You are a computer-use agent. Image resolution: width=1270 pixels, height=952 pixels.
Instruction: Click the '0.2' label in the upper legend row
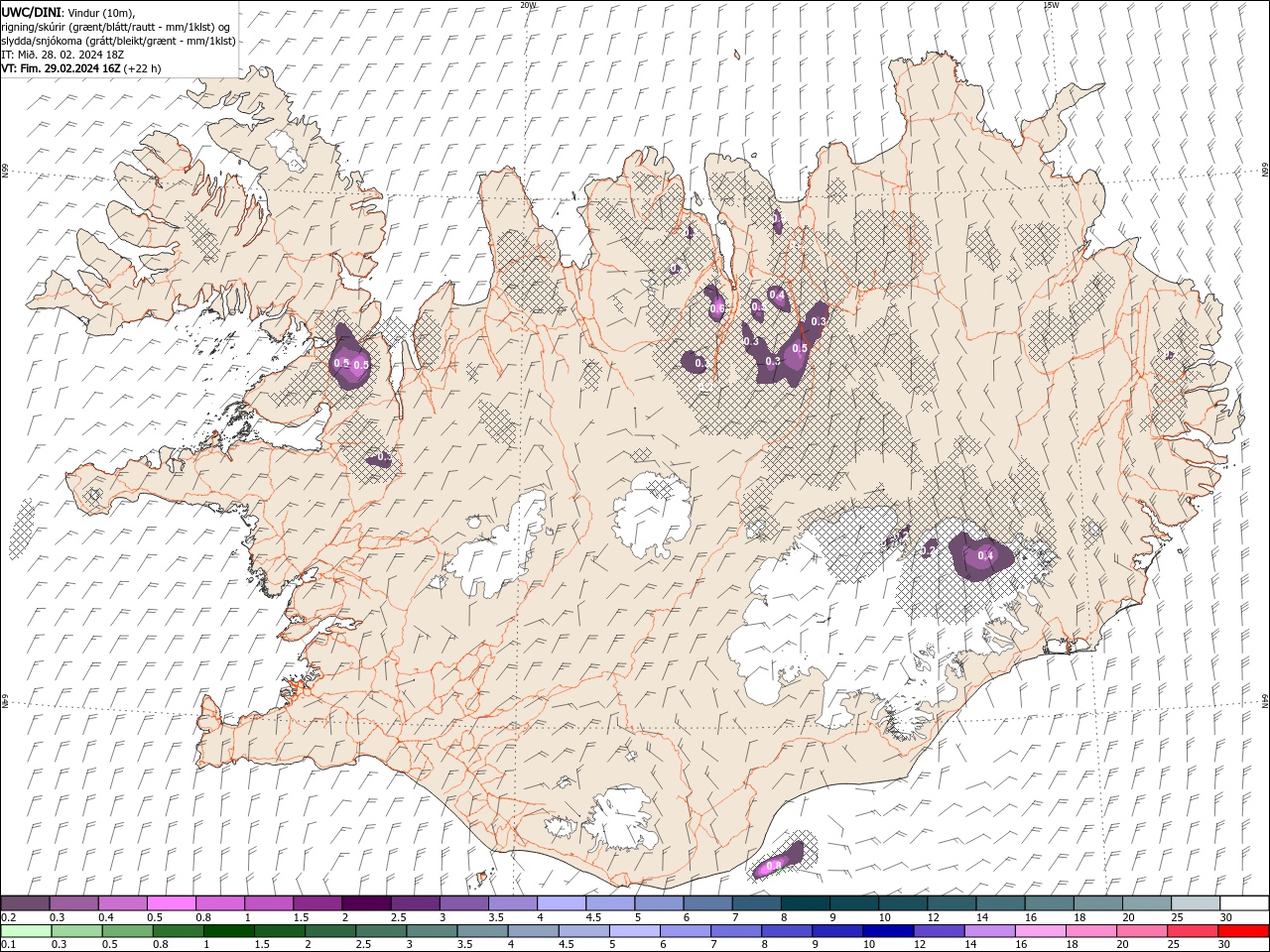click(10, 917)
